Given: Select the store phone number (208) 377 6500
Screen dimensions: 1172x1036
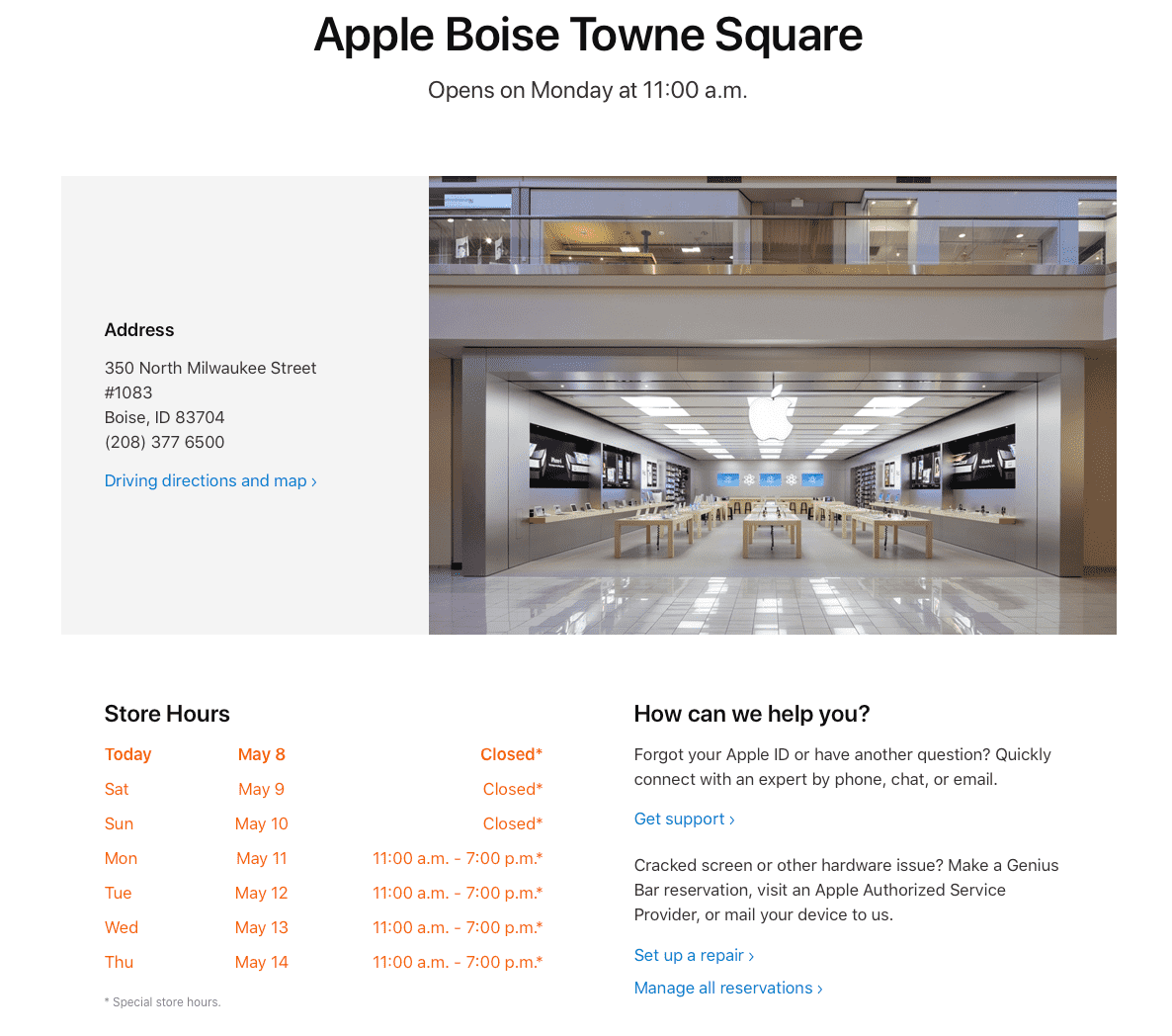Looking at the screenshot, I should [x=164, y=442].
